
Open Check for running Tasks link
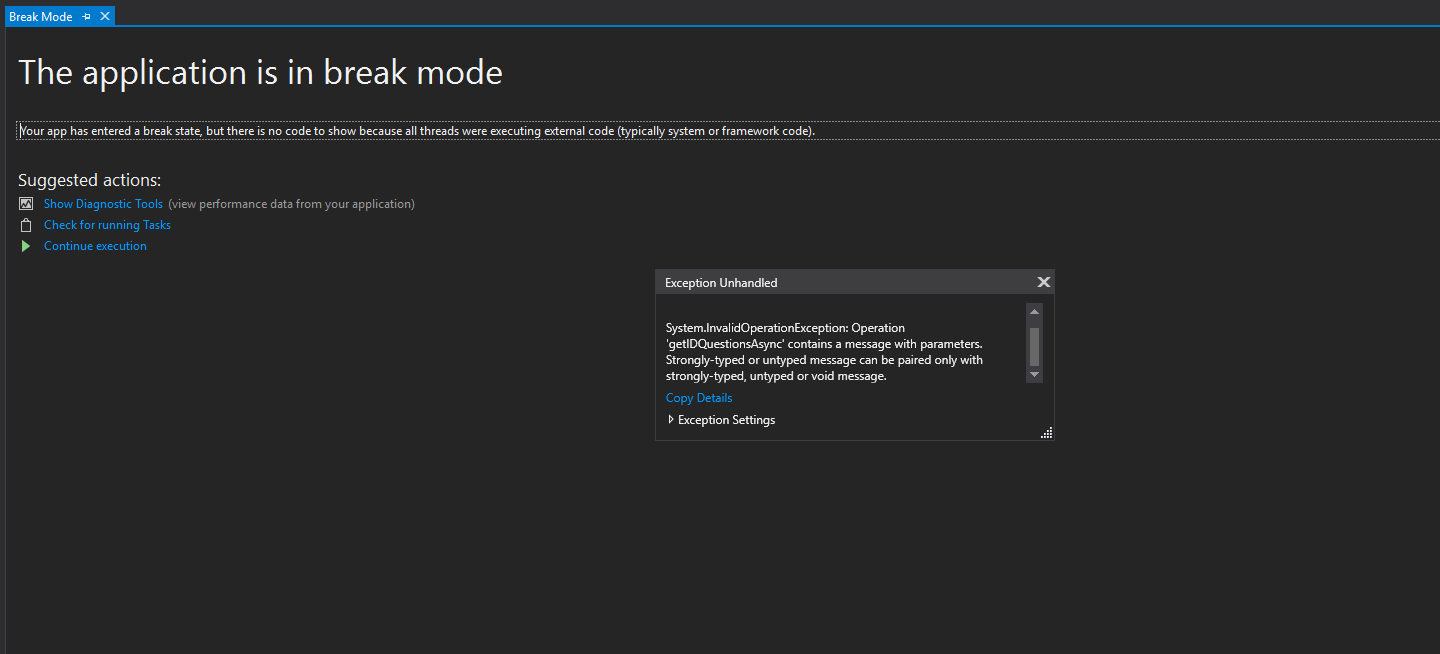[107, 225]
